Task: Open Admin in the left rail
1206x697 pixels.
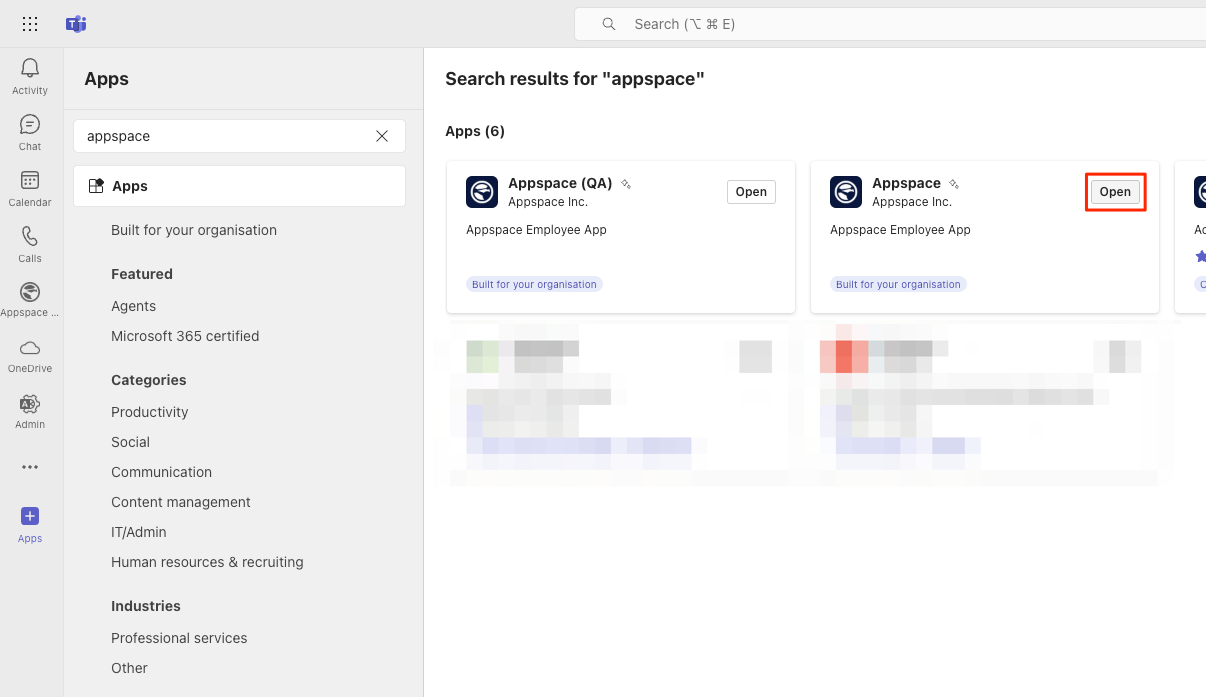Action: click(x=30, y=412)
